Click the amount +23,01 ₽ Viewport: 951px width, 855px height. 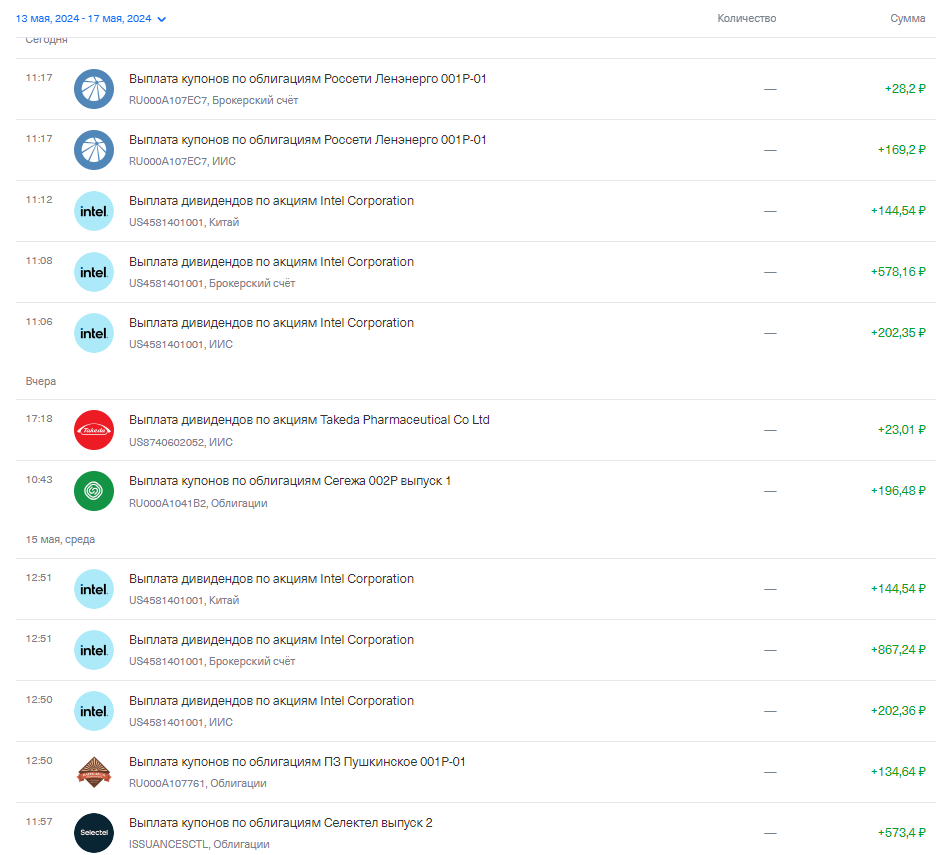(x=901, y=430)
